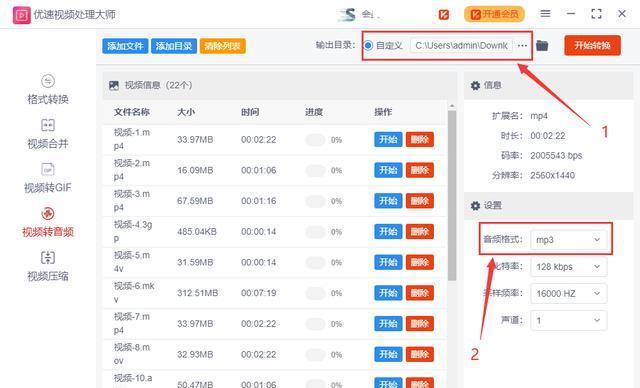Start conversion for 视频-4.3gp
Screen dimensions: 640x388
tap(388, 232)
